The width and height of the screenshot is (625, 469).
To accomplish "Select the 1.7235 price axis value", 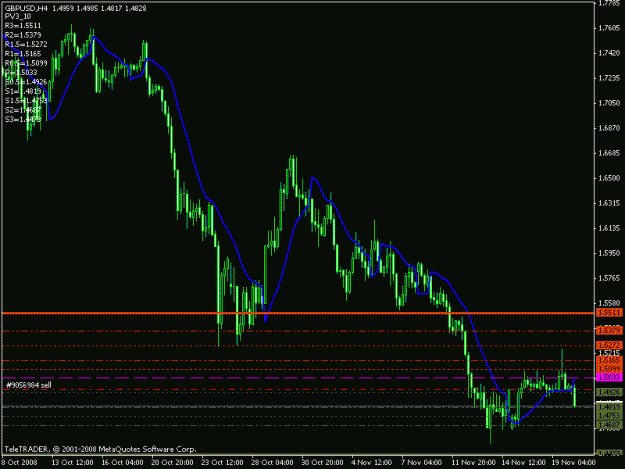I will pyautogui.click(x=609, y=78).
